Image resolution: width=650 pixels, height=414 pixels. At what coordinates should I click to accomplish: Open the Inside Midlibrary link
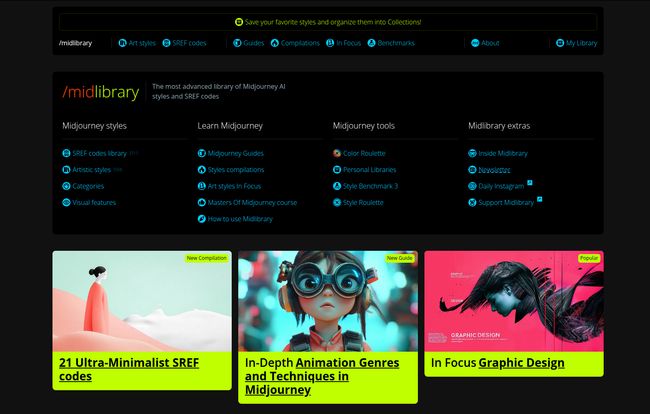coord(503,153)
